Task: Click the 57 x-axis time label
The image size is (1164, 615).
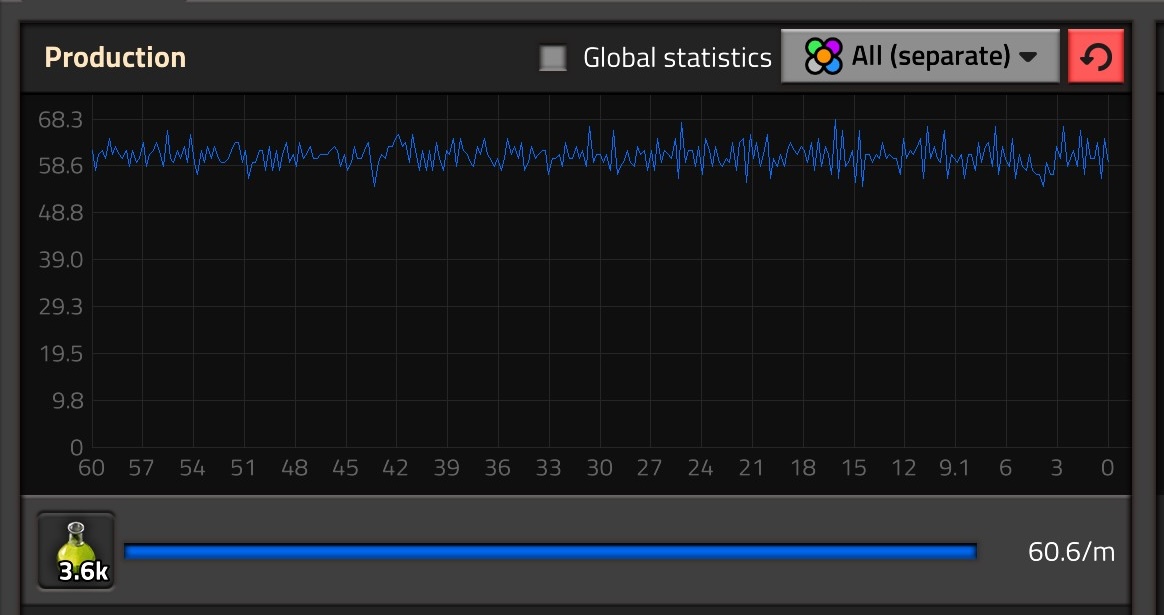Action: click(x=141, y=468)
